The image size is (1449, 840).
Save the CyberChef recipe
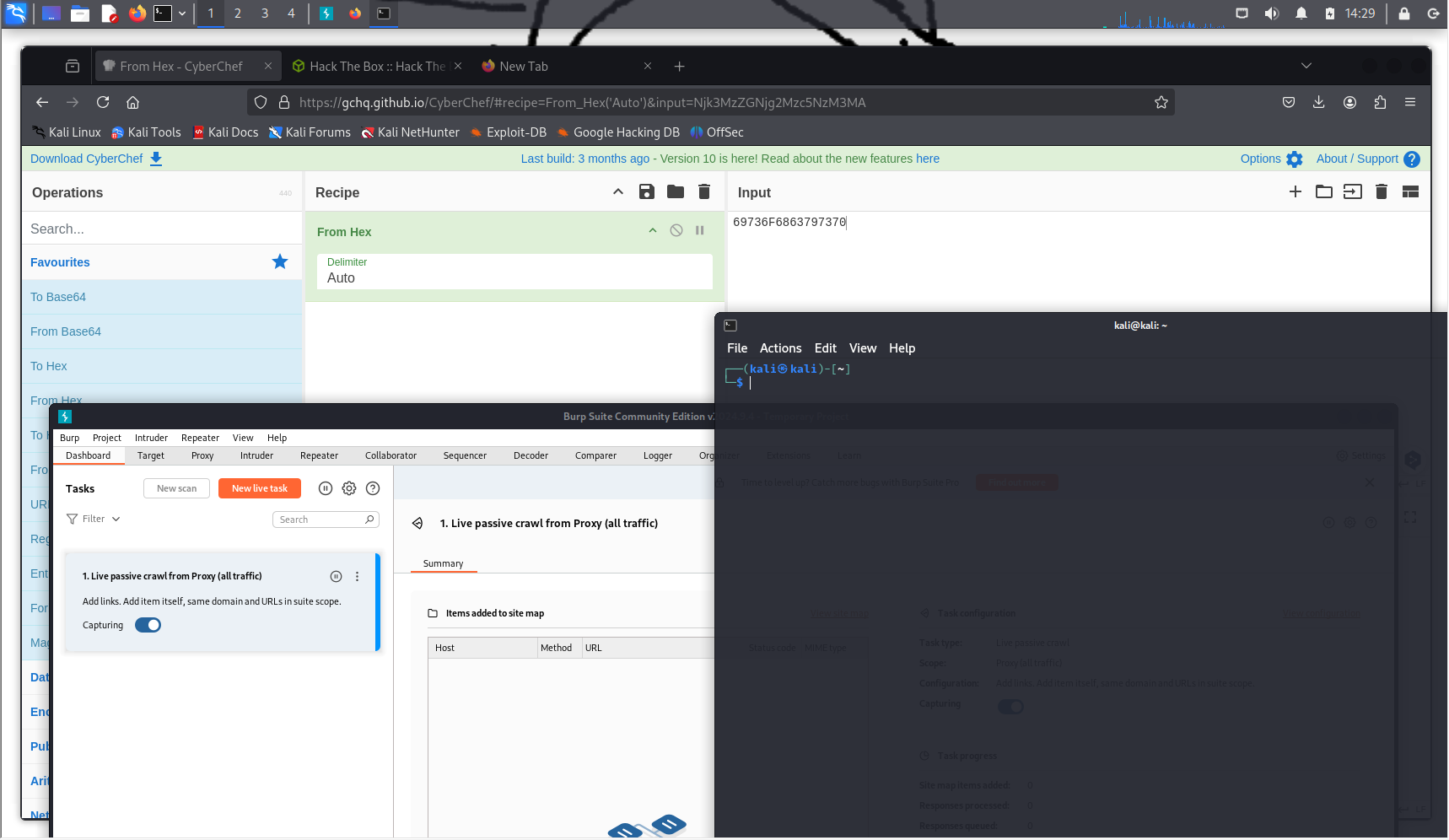[647, 191]
